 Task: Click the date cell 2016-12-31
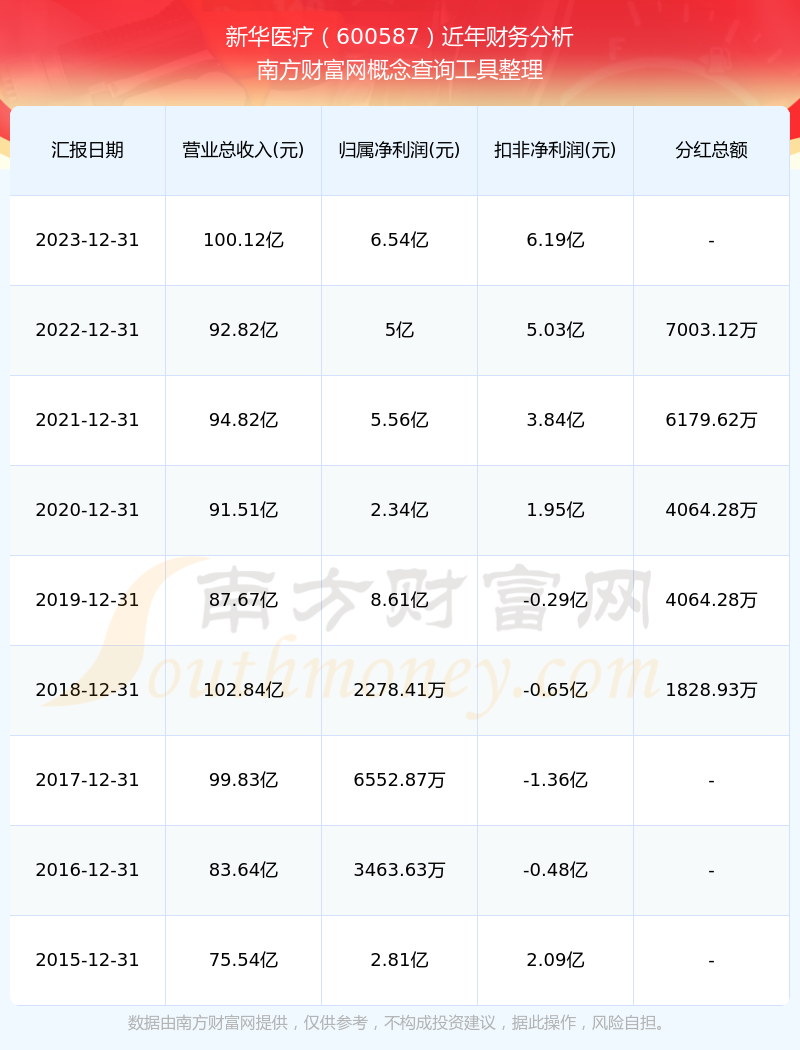click(x=88, y=871)
